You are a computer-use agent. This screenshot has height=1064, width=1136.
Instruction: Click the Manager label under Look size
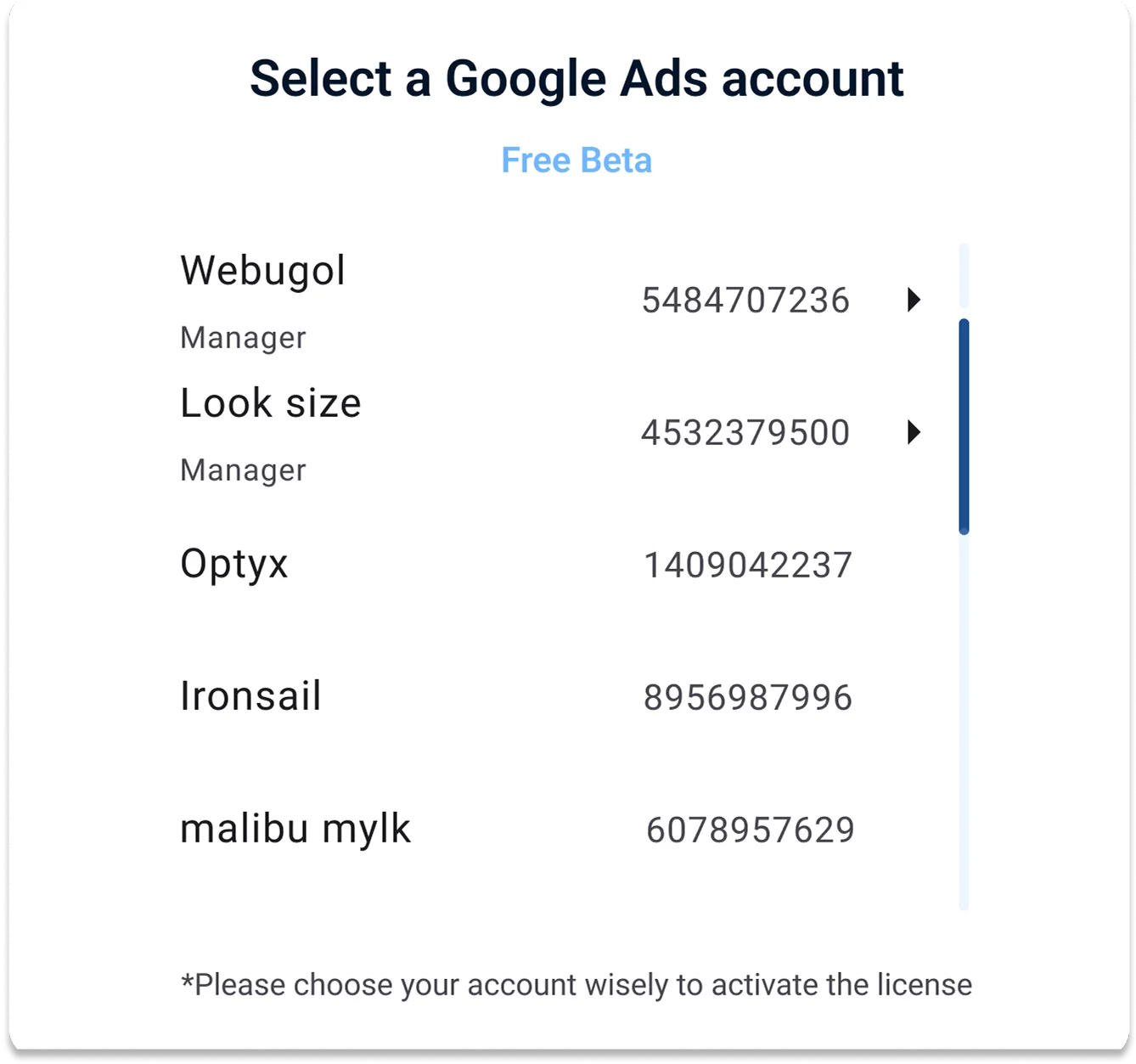tap(243, 470)
